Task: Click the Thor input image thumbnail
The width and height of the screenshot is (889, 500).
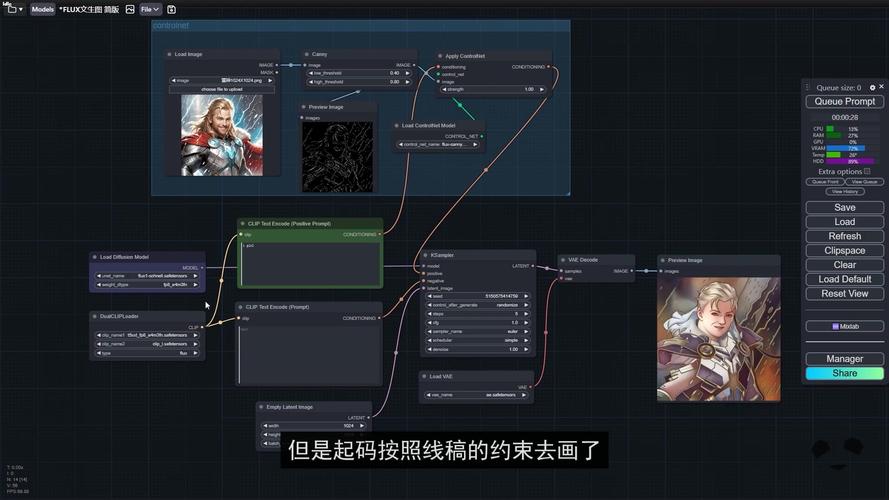Action: [222, 135]
